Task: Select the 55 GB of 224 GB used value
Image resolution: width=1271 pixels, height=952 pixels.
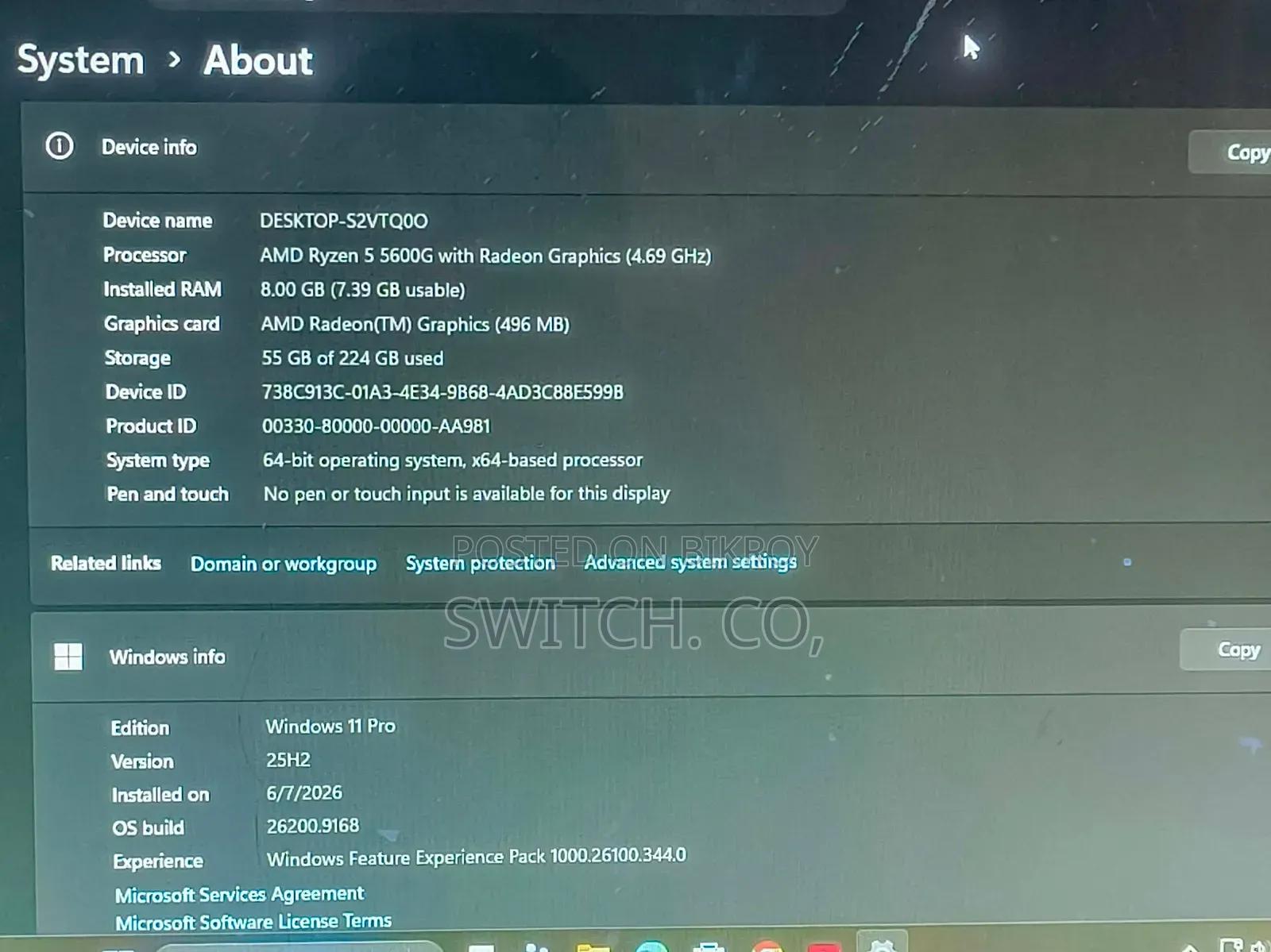Action: (x=353, y=358)
